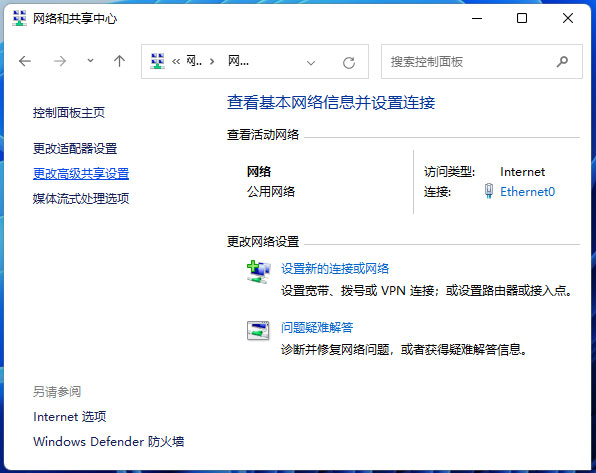Open Windows Defender 防火墙
Screen dimensions: 596x473
(109, 441)
